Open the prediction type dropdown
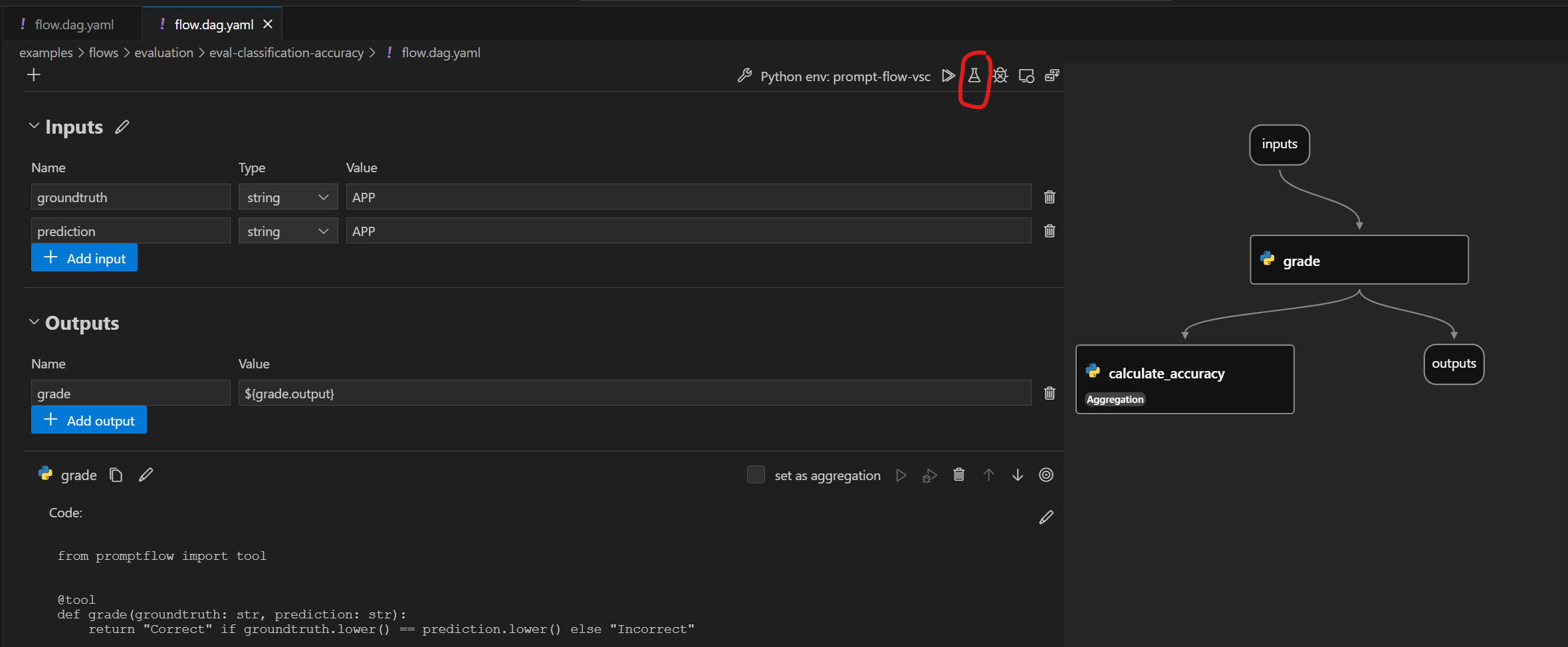Image resolution: width=1568 pixels, height=647 pixels. [x=288, y=231]
